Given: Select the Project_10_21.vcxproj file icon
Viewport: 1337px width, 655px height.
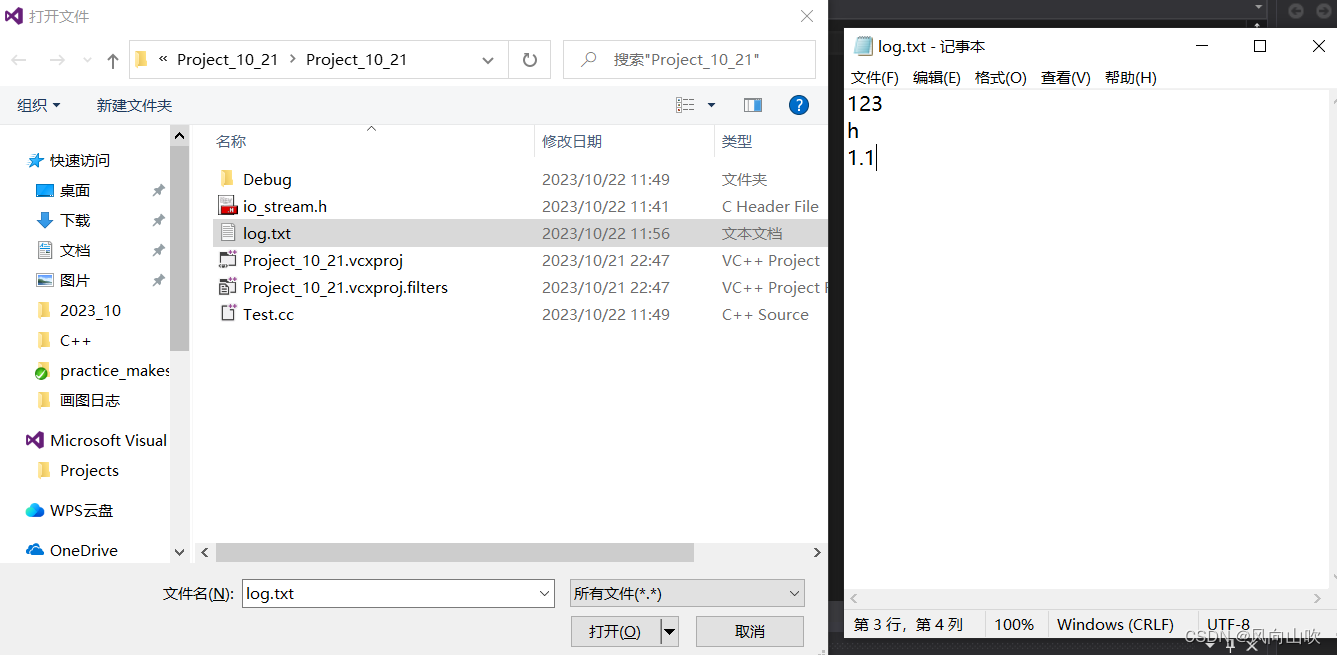Looking at the screenshot, I should (227, 260).
